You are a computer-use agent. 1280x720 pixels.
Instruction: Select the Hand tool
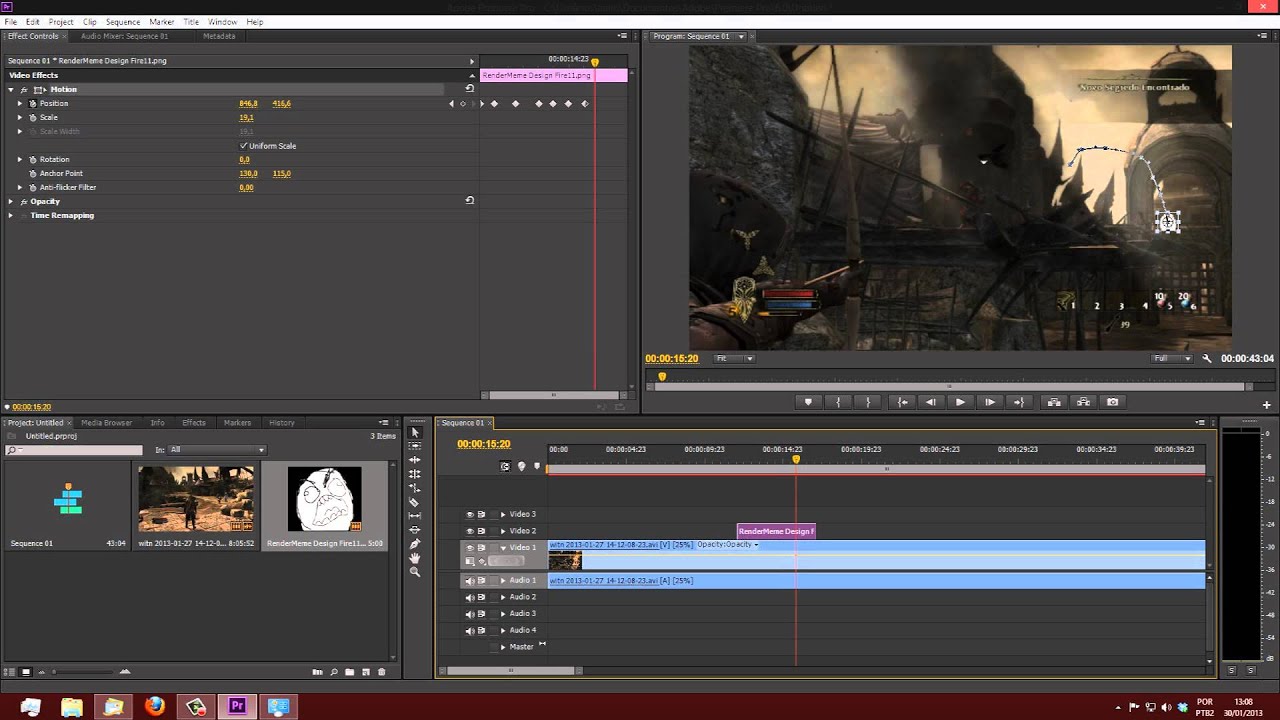point(415,558)
